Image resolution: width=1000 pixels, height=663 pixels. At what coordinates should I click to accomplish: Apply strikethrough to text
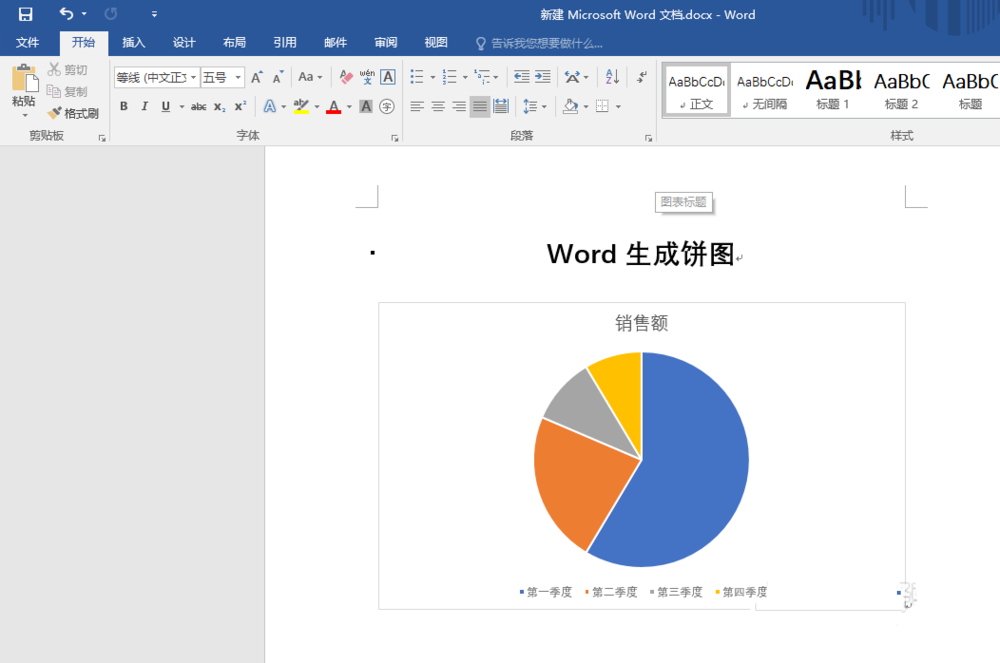point(199,106)
